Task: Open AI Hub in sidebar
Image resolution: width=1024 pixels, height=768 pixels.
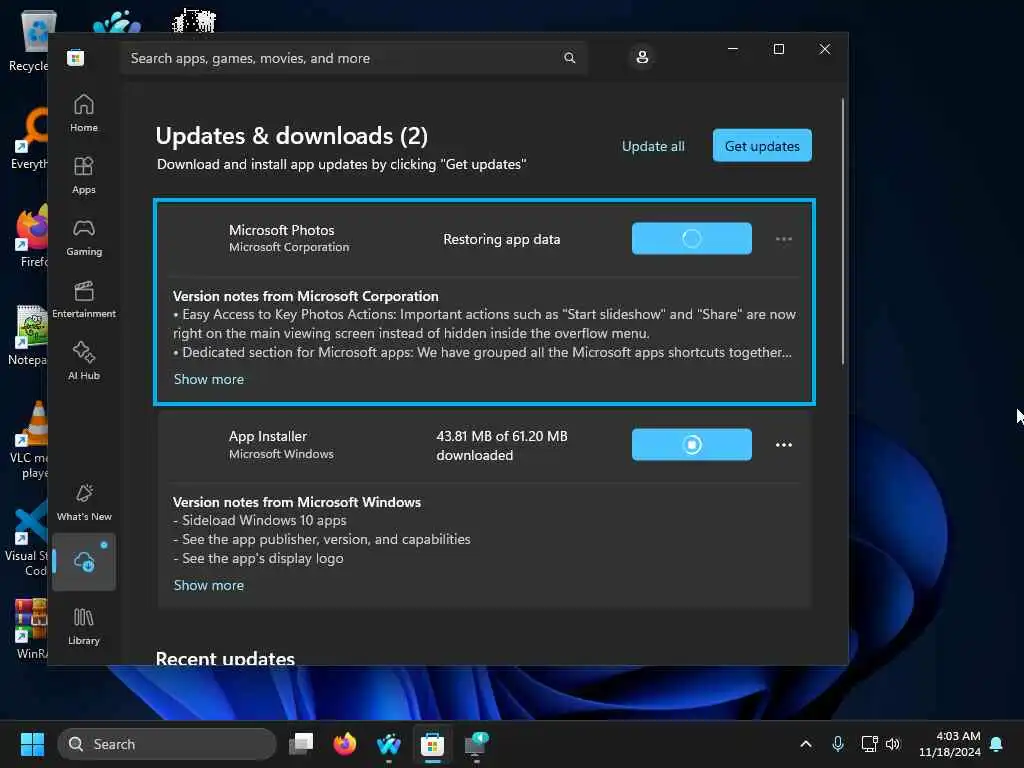Action: click(84, 361)
